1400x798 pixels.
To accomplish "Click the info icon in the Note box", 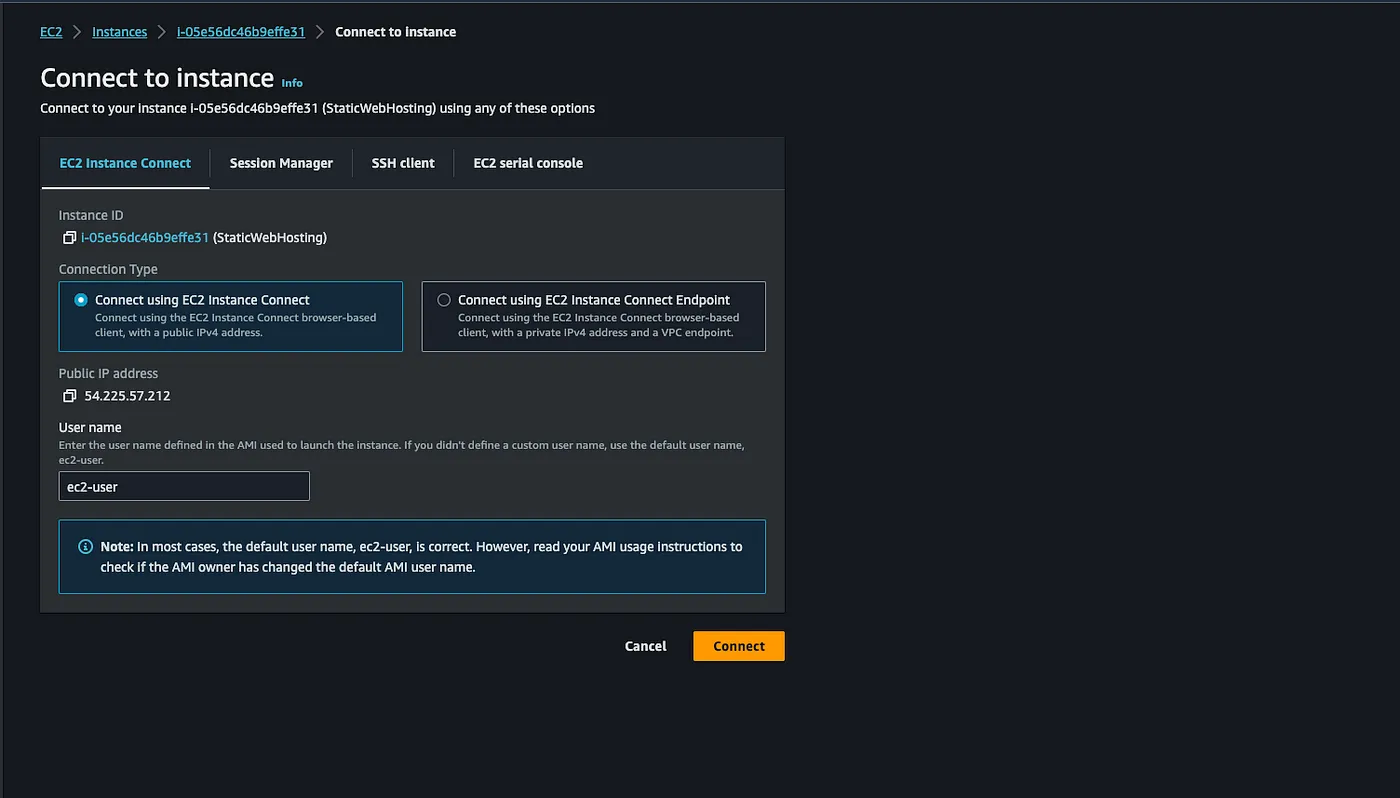I will [86, 547].
